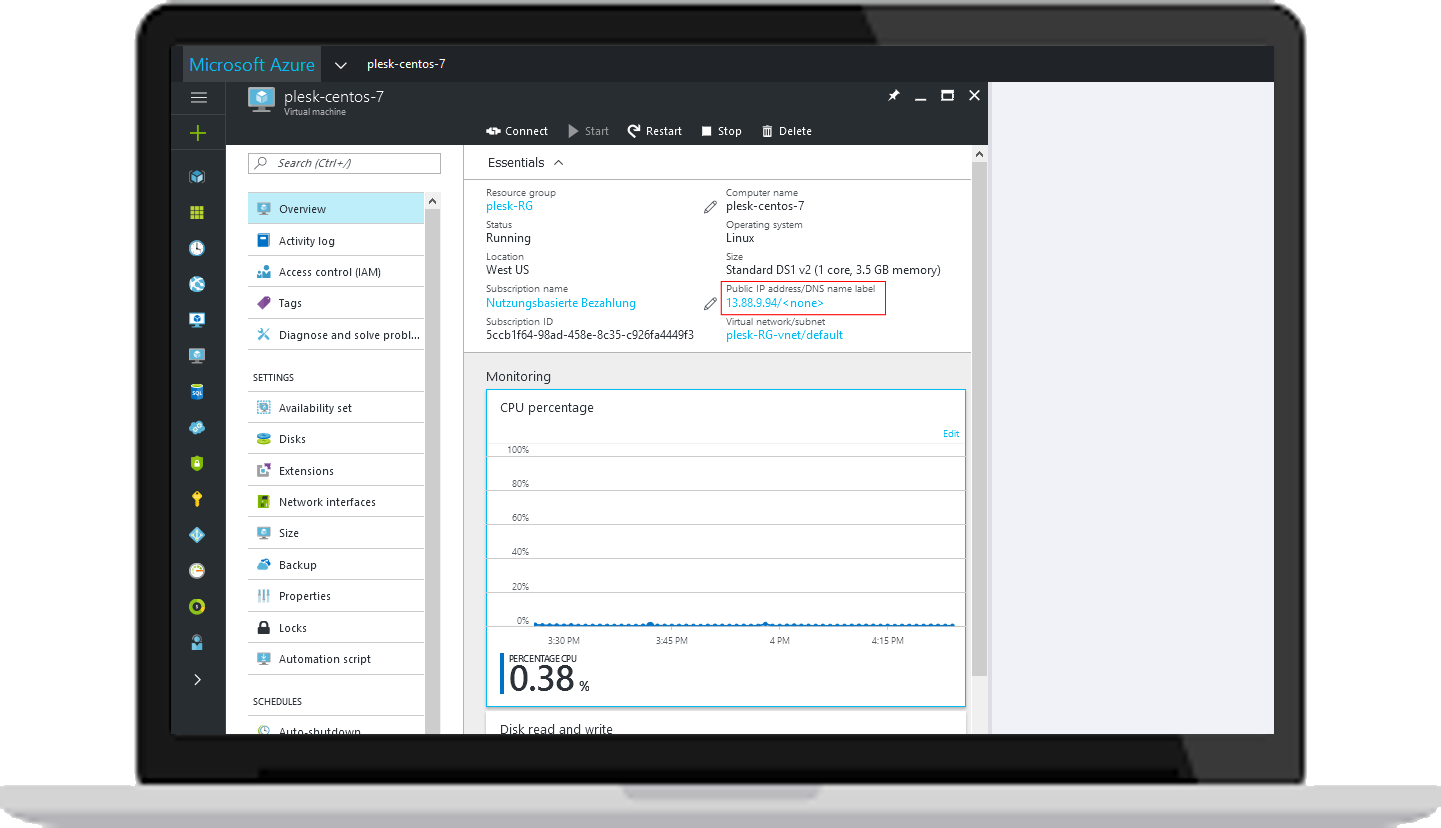The height and width of the screenshot is (828, 1441).
Task: Click the Microsoft Azure logo
Action: coord(252,65)
